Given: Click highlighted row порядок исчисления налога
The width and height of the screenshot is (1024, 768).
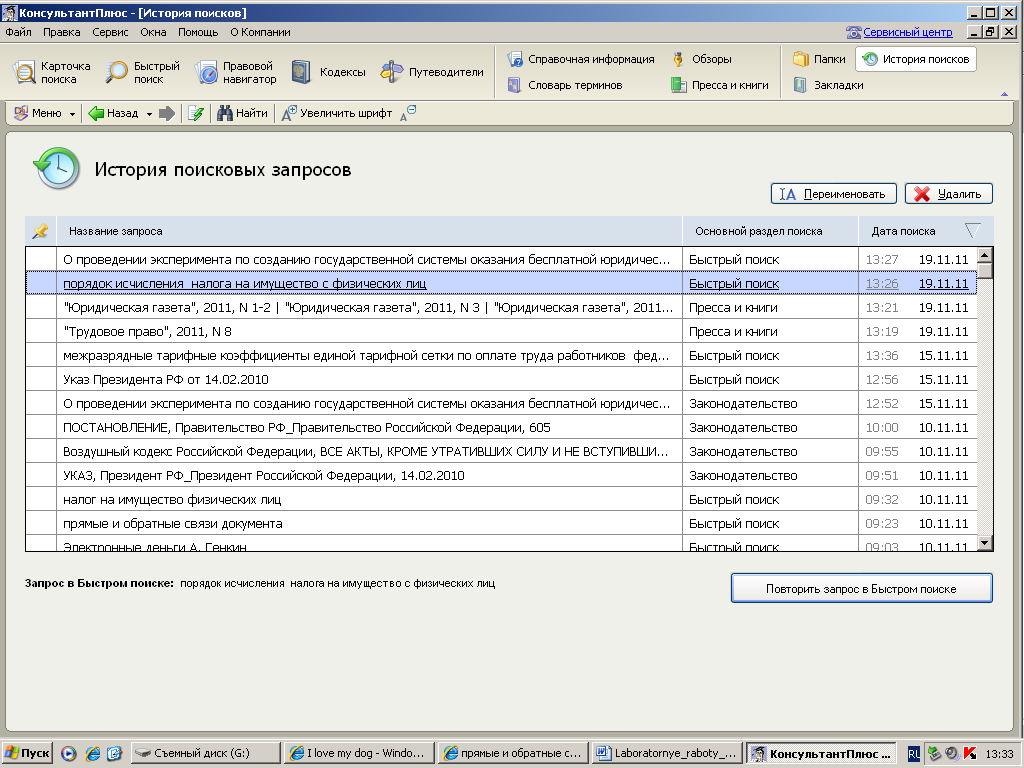Looking at the screenshot, I should pos(501,283).
